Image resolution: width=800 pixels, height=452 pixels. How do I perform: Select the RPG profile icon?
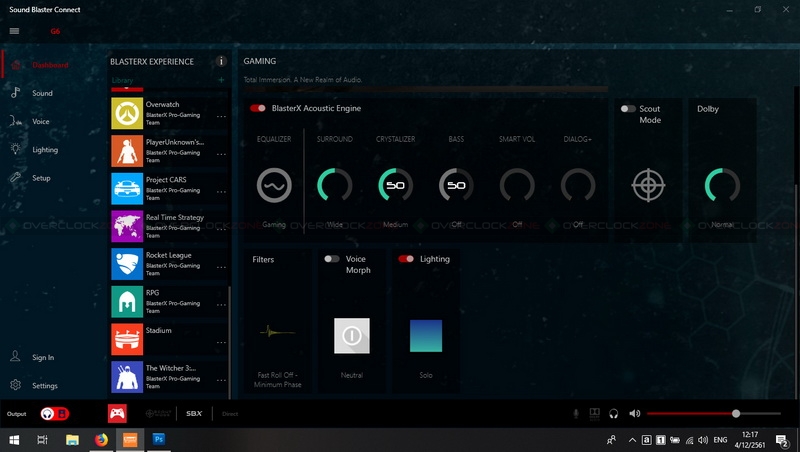[127, 302]
